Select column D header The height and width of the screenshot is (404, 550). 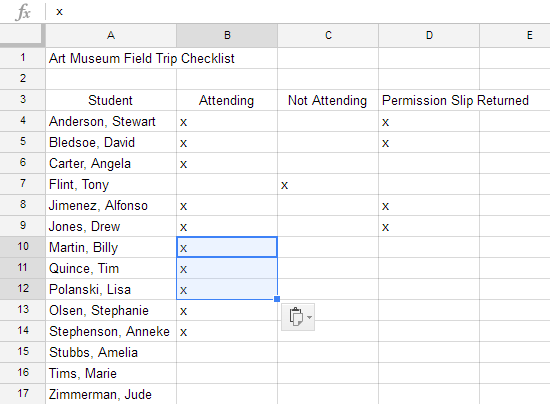coord(429,35)
